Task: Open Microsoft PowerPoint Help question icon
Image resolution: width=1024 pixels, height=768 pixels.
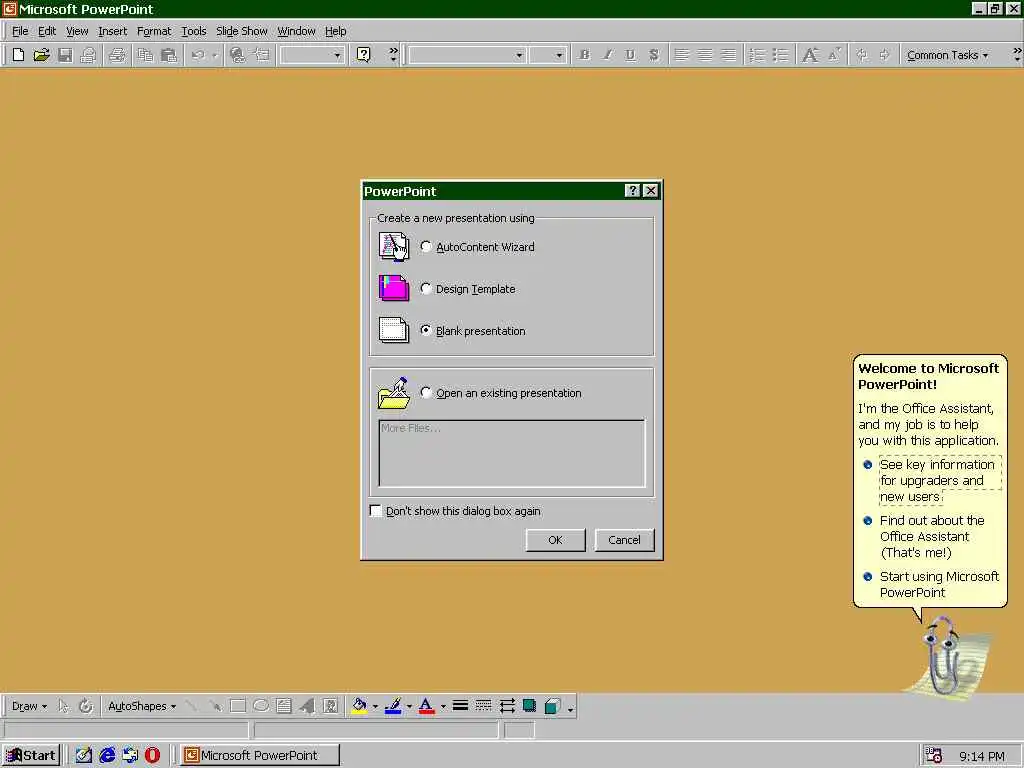Action: pos(364,55)
